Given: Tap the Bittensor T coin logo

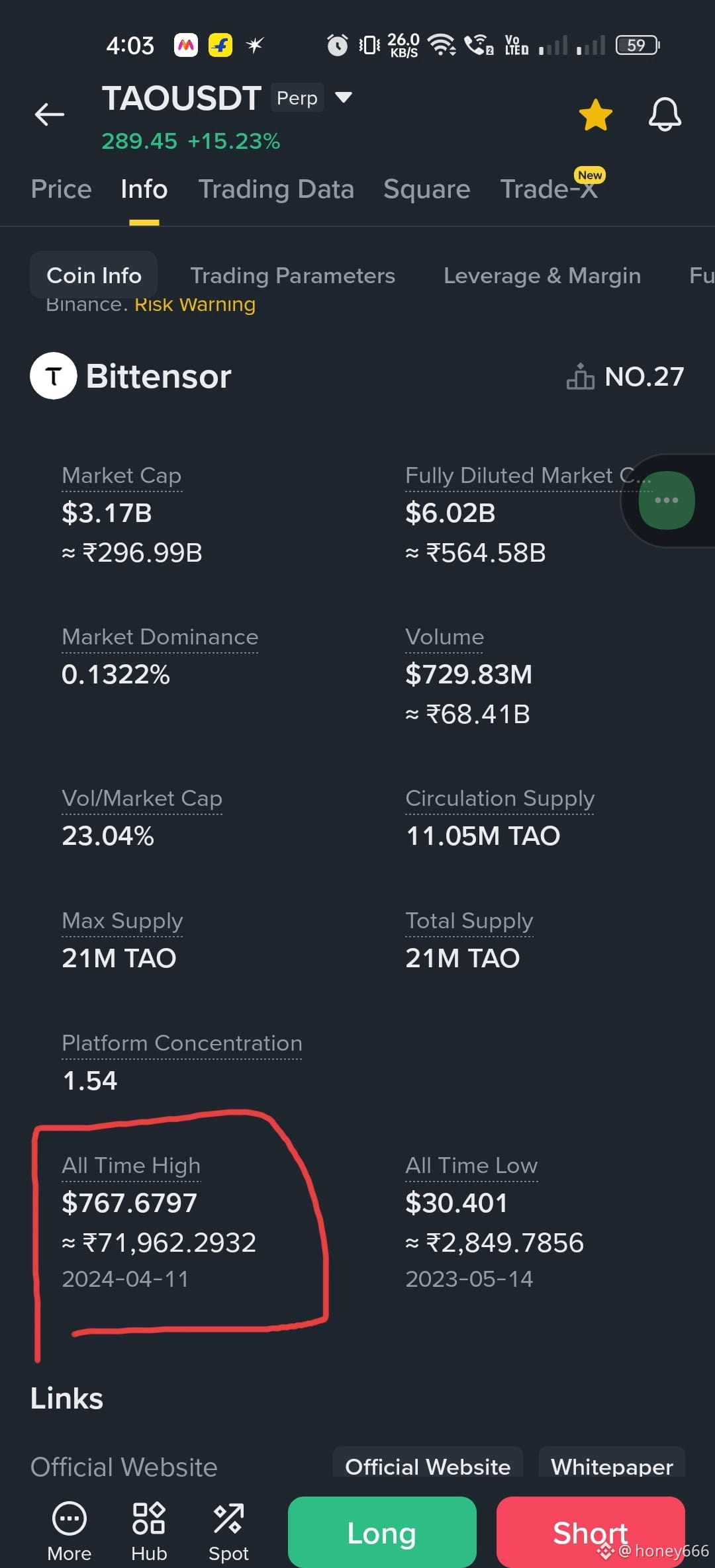Looking at the screenshot, I should click(54, 376).
